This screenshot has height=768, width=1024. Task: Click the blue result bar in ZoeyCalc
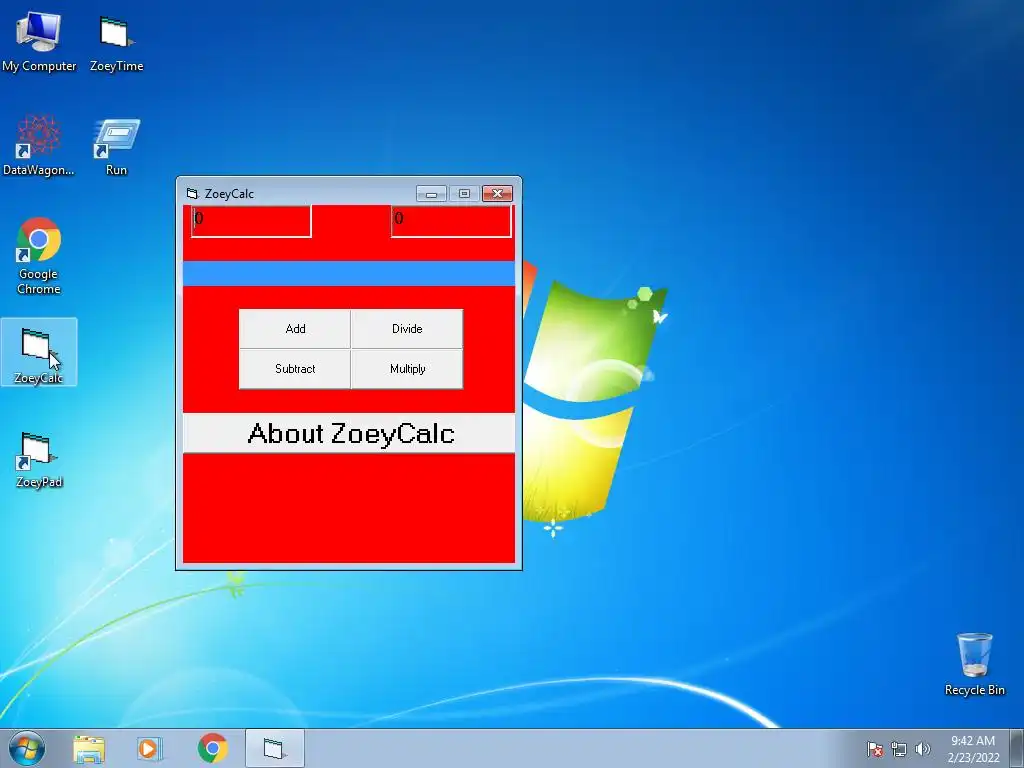349,274
